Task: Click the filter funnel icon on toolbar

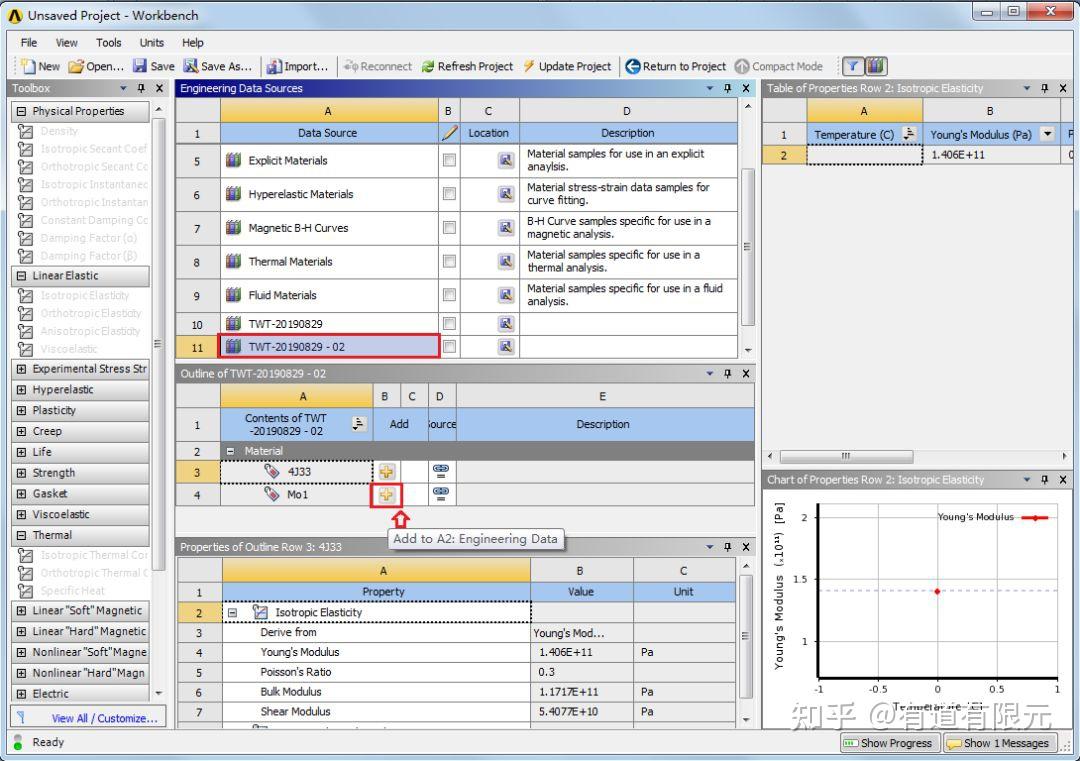Action: click(x=853, y=66)
